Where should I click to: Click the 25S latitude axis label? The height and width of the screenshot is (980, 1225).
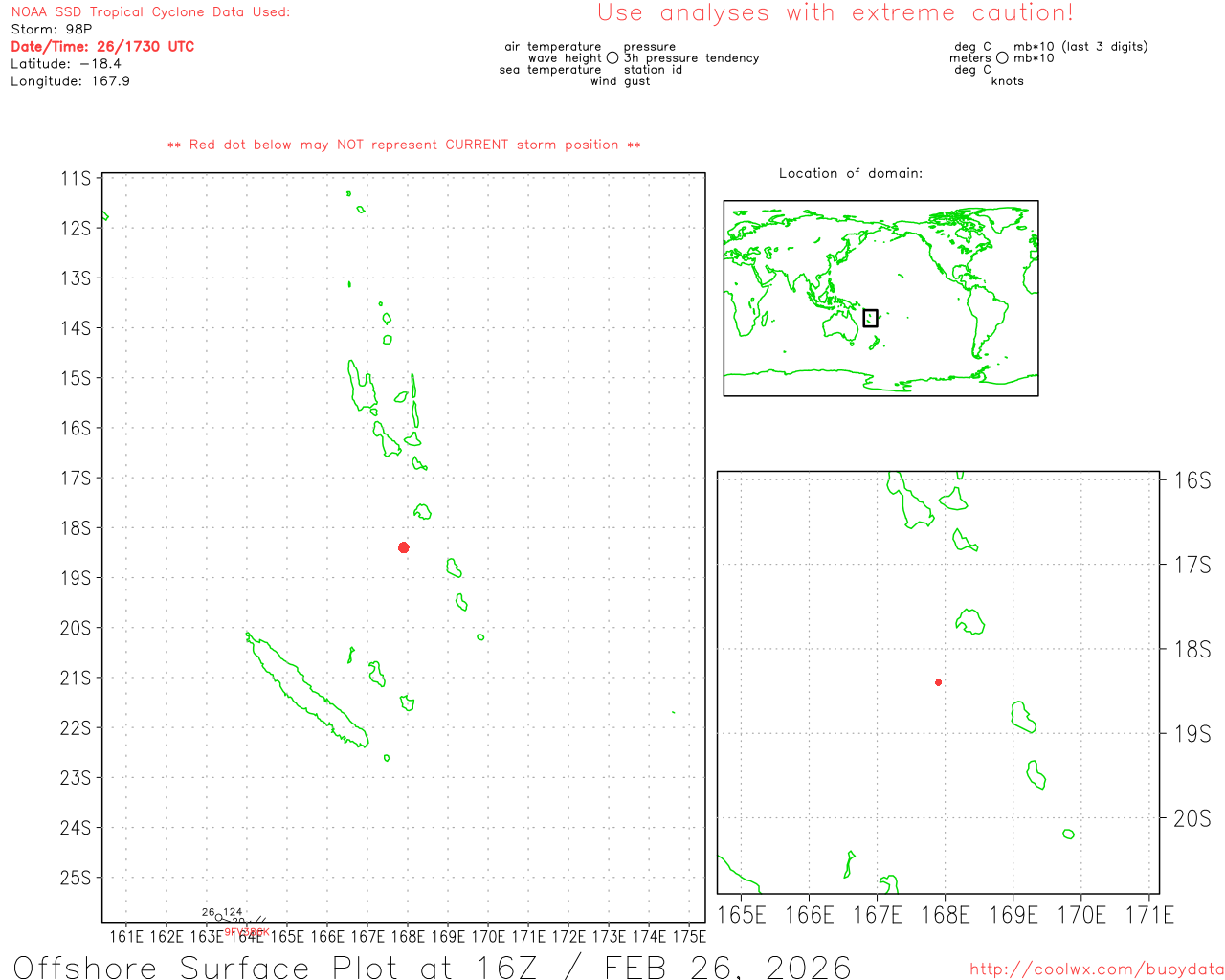76,878
